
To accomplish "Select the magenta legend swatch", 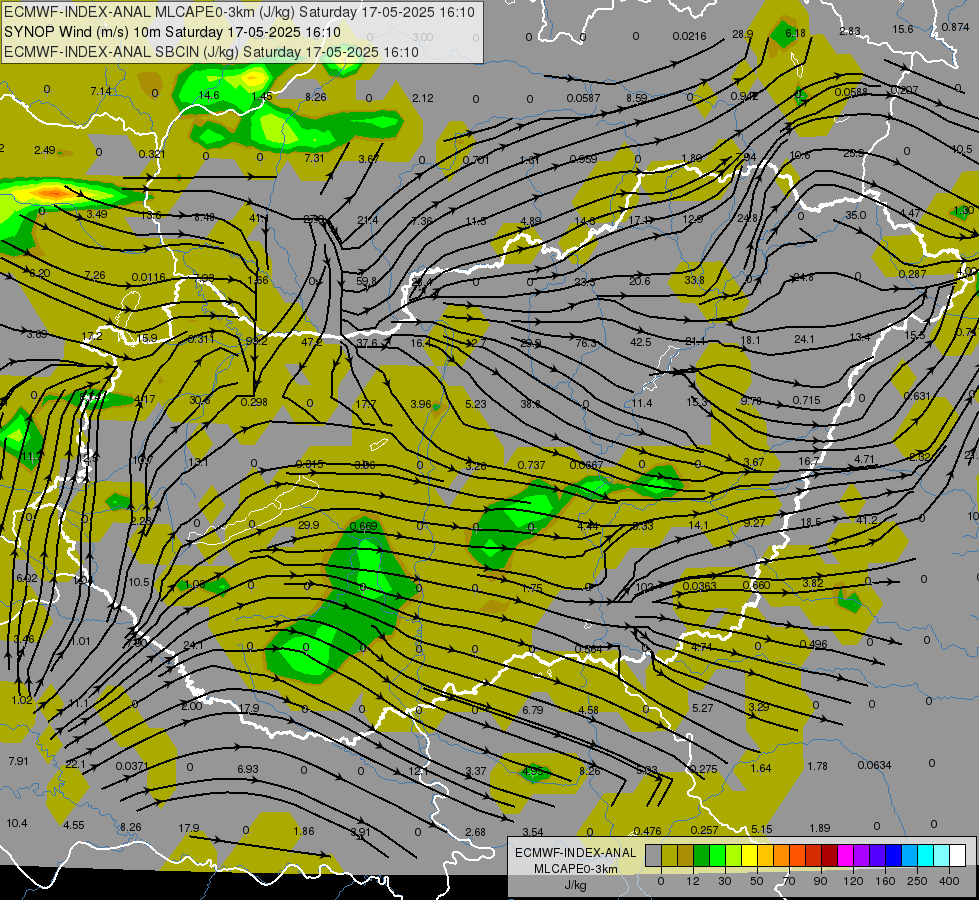I will click(845, 855).
